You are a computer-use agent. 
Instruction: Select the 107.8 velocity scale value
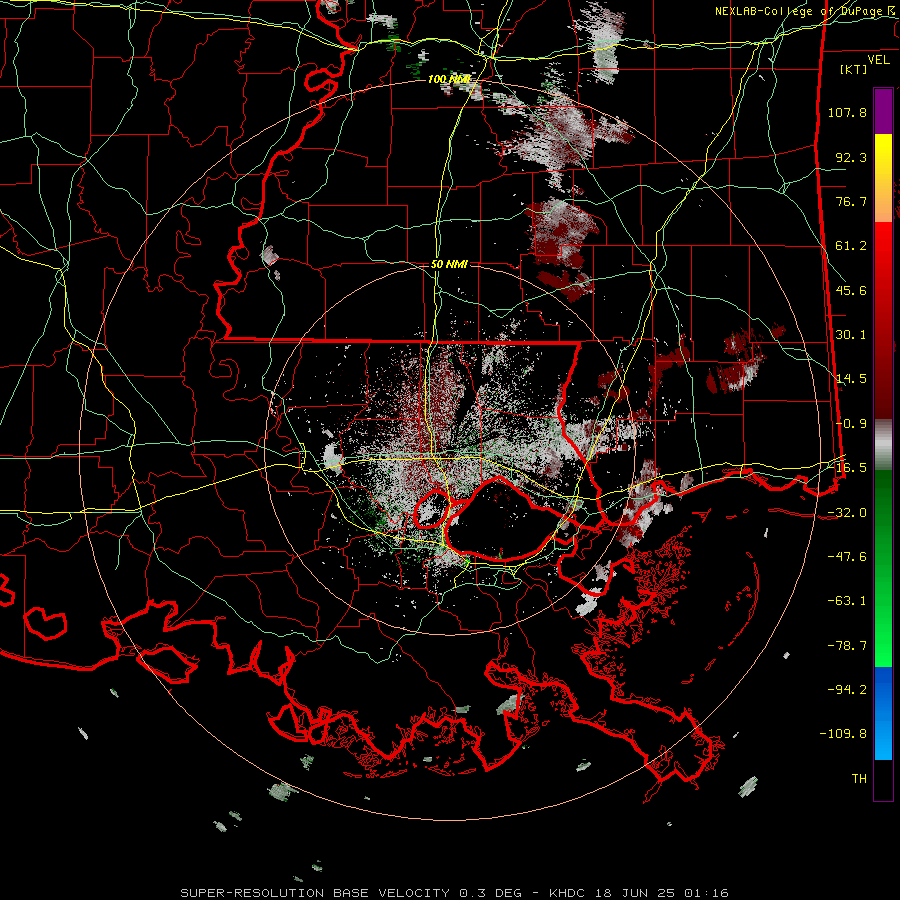tap(847, 112)
